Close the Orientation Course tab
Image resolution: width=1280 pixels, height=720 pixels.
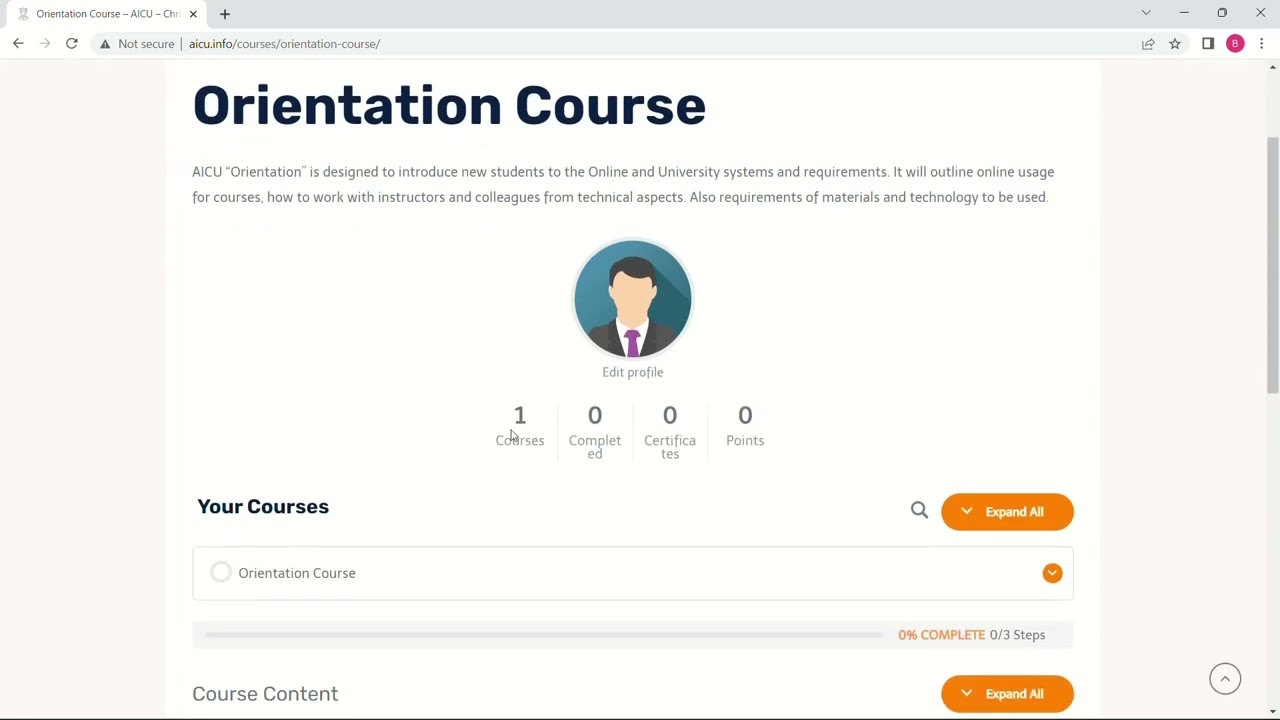[193, 14]
